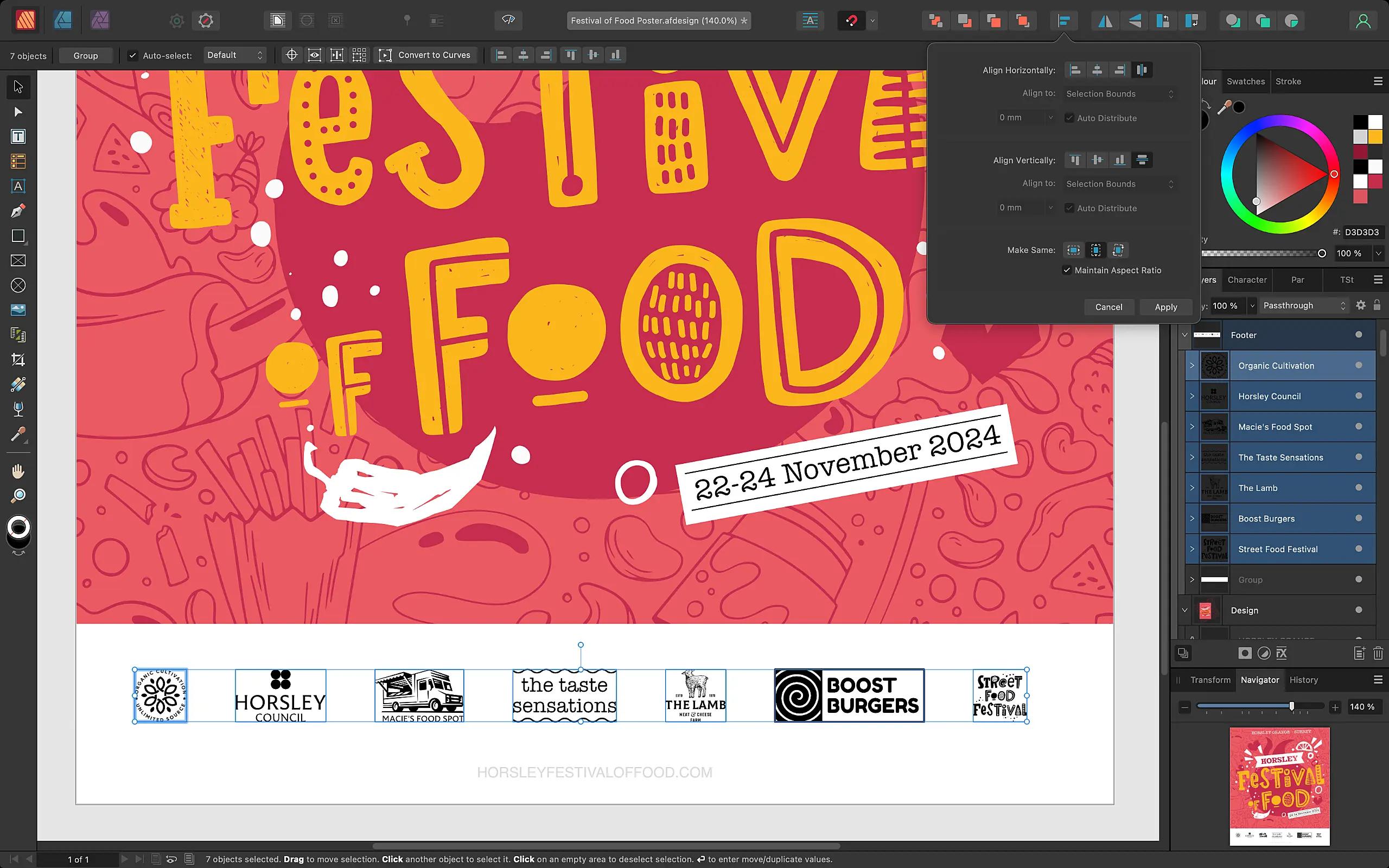Hide the Organic Cultivation layer
The width and height of the screenshot is (1389, 868).
click(x=1358, y=365)
